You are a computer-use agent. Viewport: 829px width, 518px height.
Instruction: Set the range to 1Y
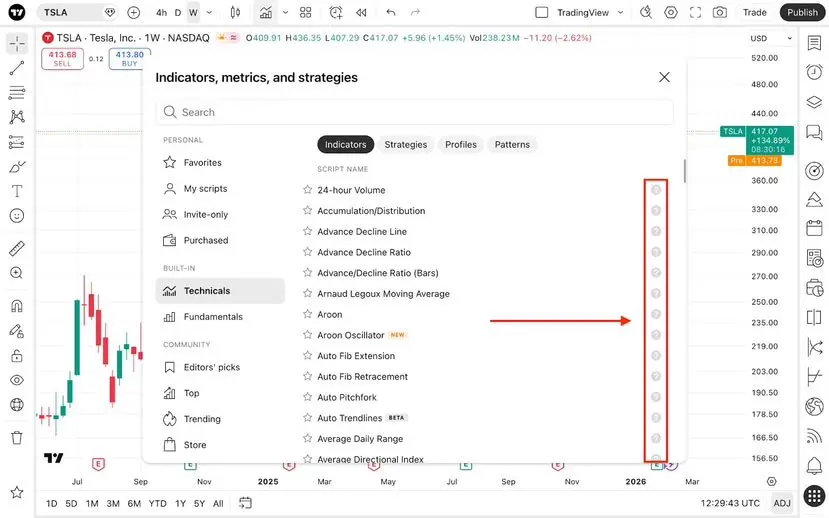[x=180, y=503]
